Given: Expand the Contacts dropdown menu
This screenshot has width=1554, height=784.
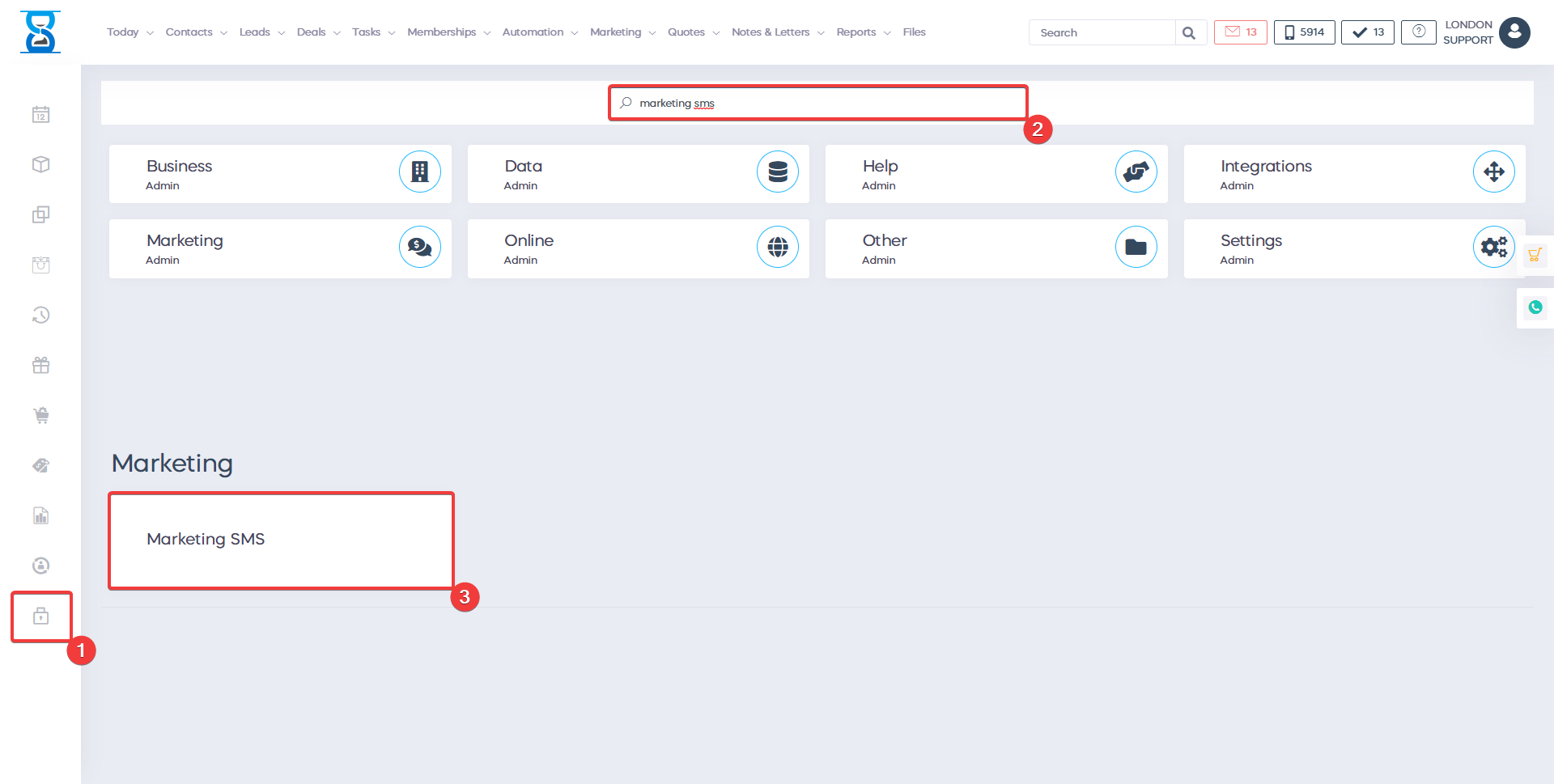Looking at the screenshot, I should [196, 32].
